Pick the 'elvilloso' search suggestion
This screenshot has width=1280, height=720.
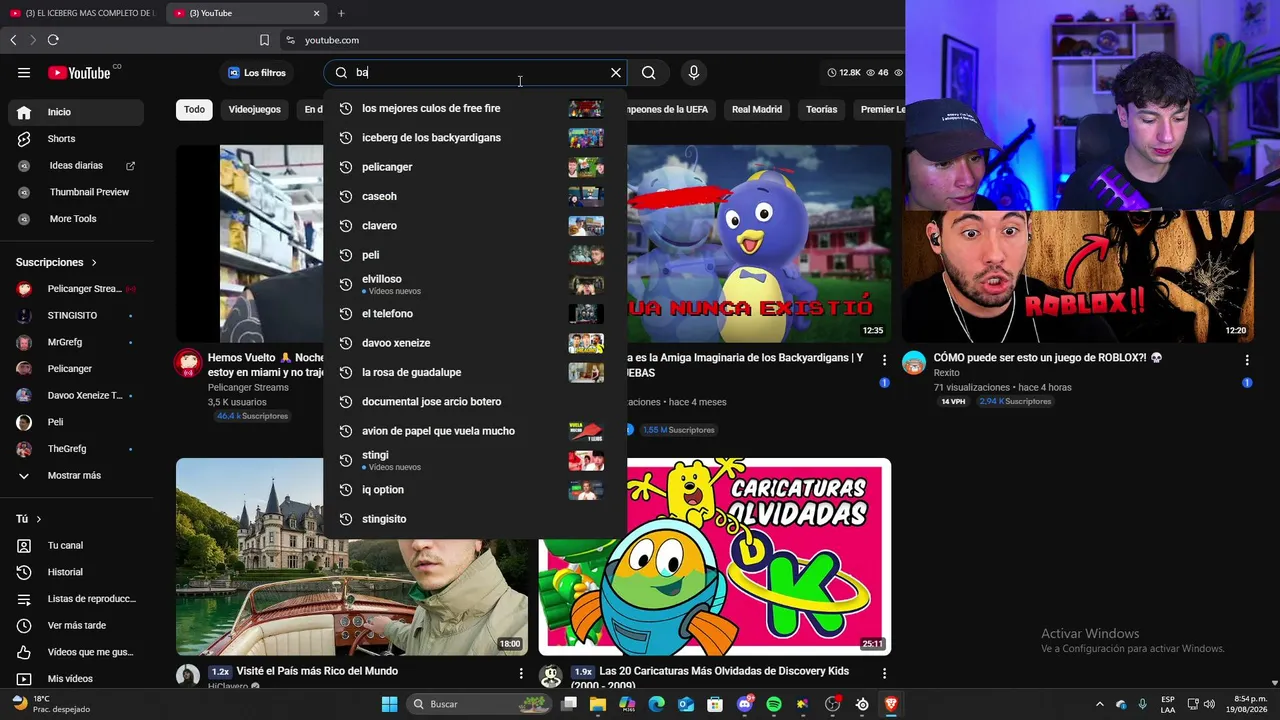point(475,284)
